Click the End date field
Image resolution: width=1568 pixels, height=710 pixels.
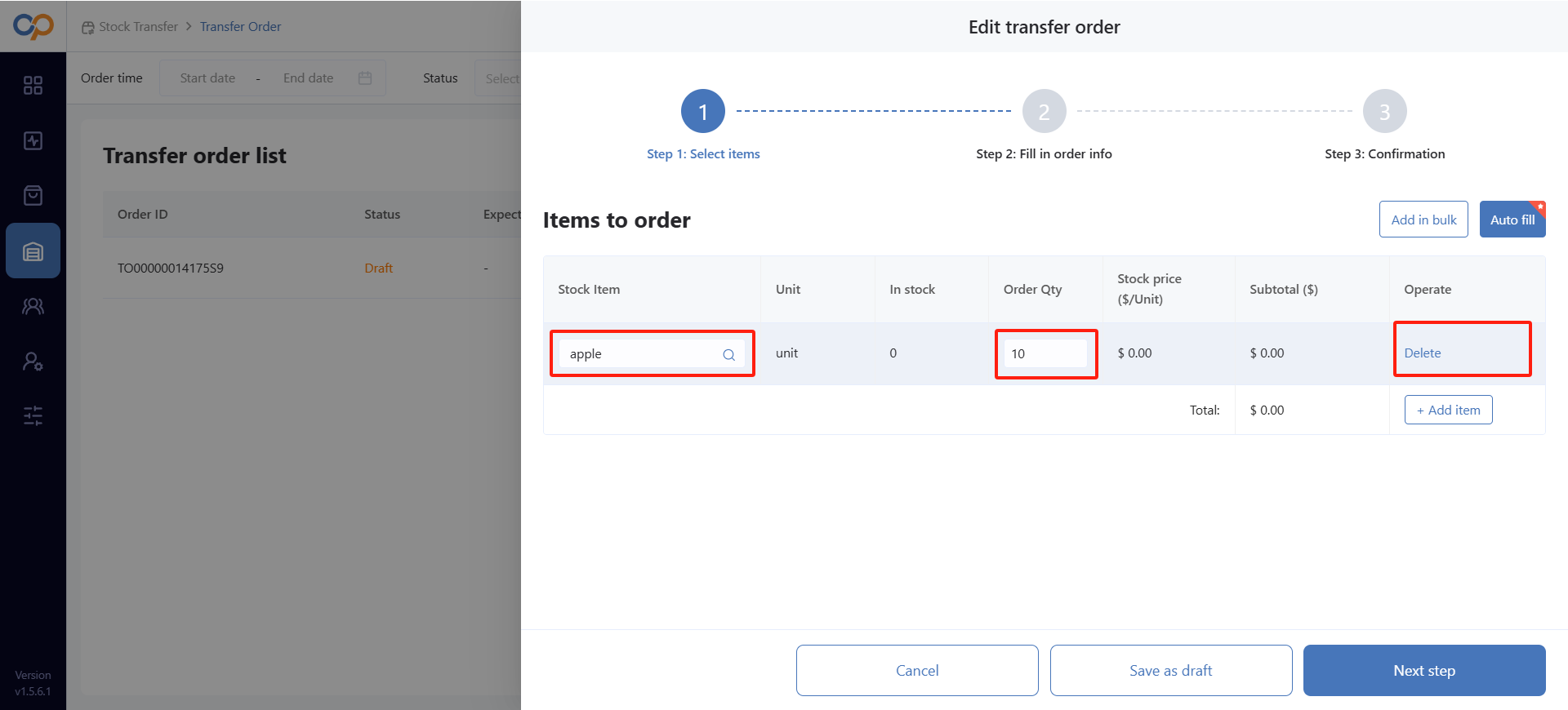click(308, 78)
